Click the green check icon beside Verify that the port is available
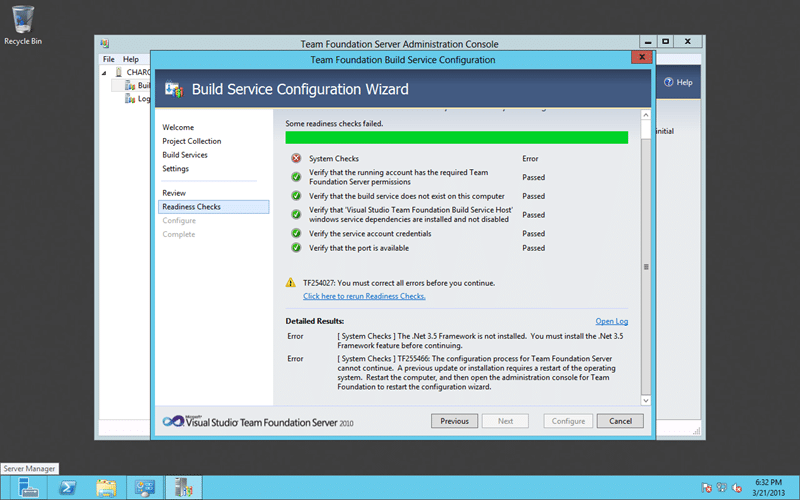800x500 pixels. pos(296,247)
